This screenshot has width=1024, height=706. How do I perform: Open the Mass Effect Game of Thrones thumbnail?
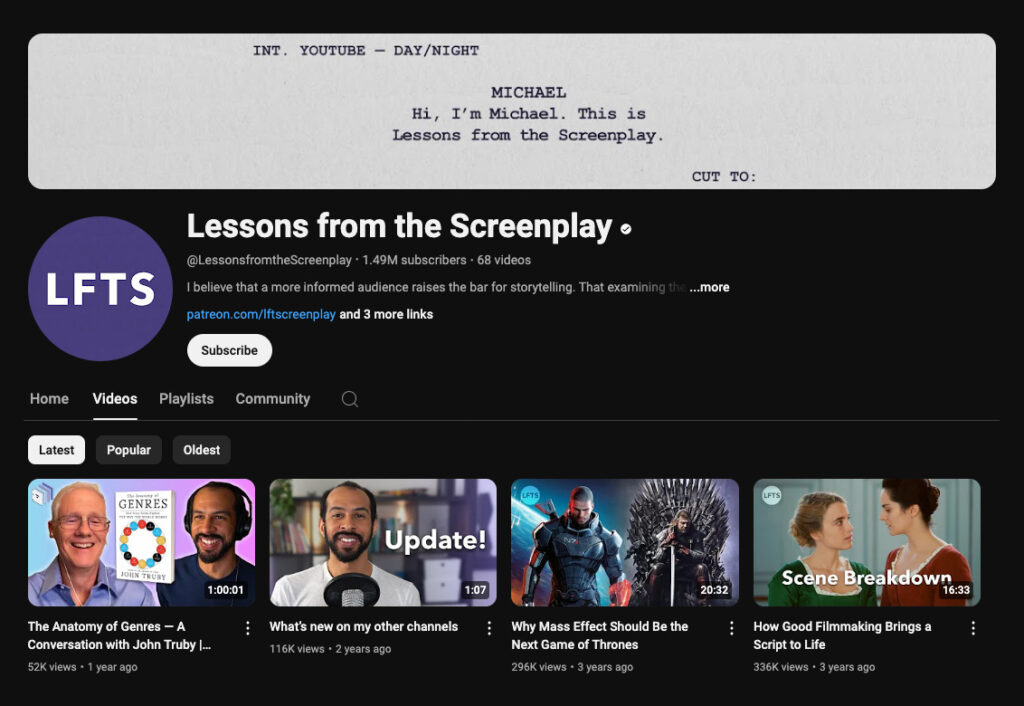(x=625, y=543)
